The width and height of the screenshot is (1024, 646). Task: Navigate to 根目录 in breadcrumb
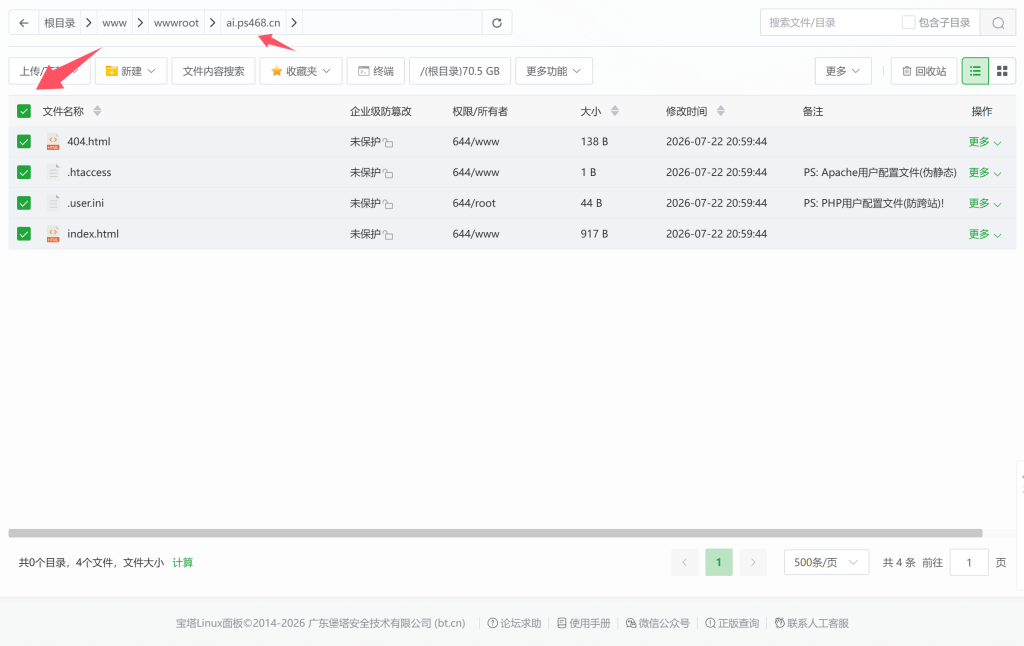click(x=59, y=23)
